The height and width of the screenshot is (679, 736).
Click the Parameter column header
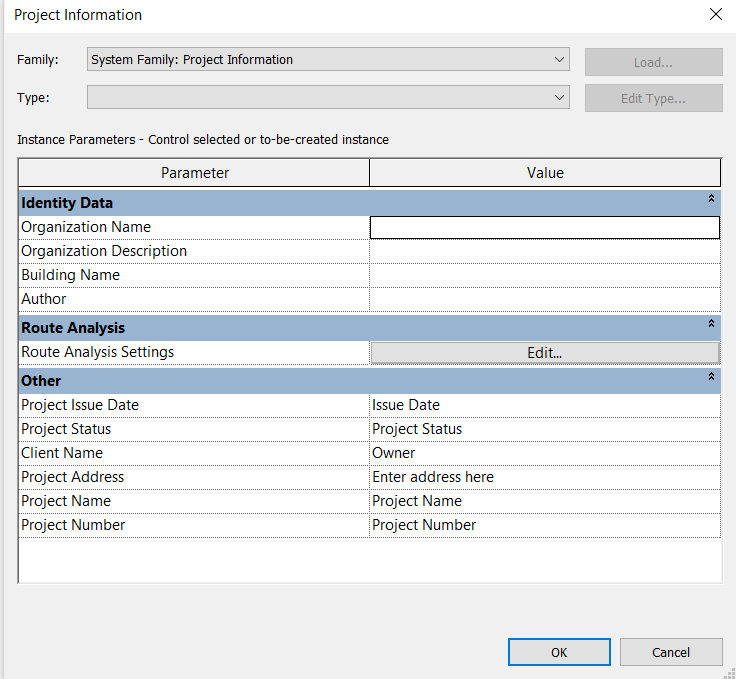[194, 173]
